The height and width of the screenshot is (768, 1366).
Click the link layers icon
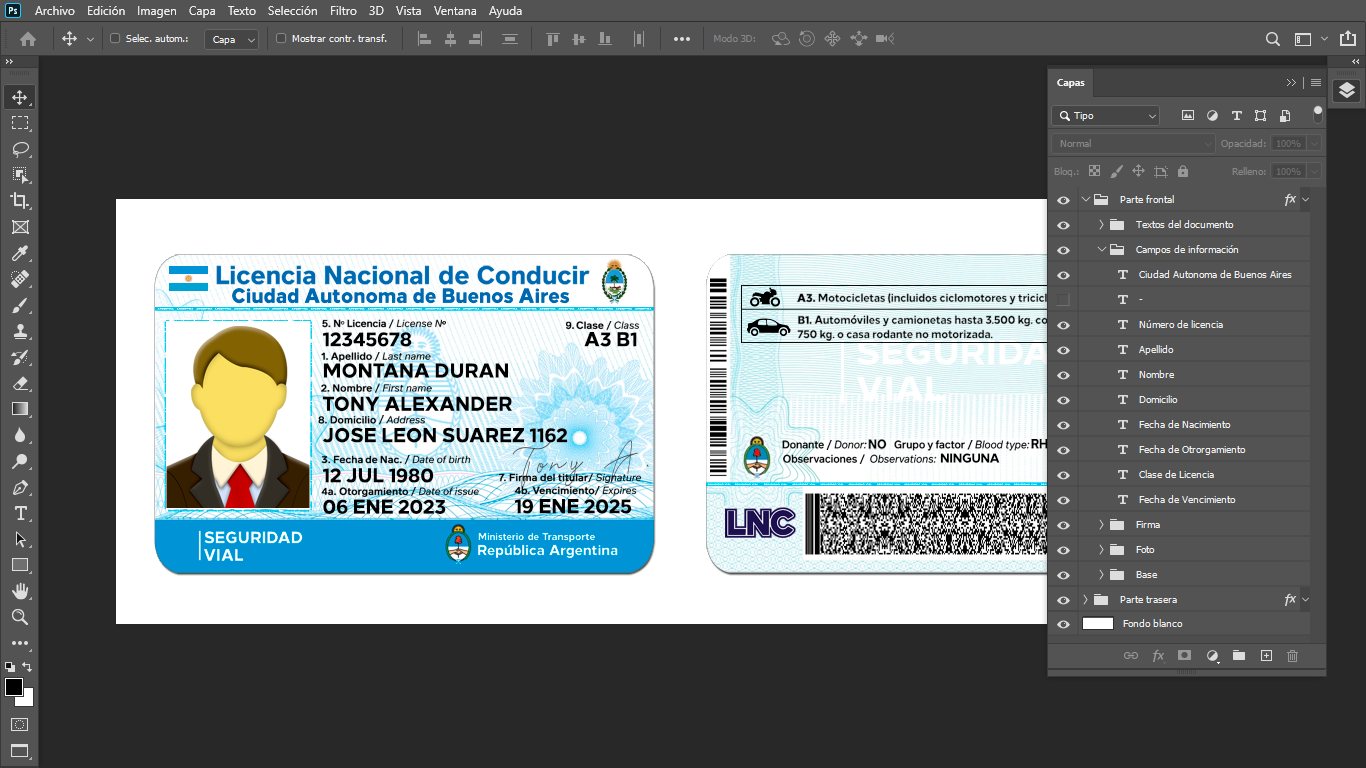click(1131, 656)
